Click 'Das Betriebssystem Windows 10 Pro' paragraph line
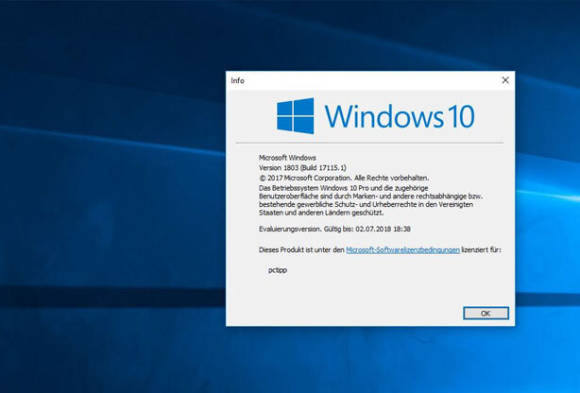This screenshot has width=580, height=393. (344, 188)
